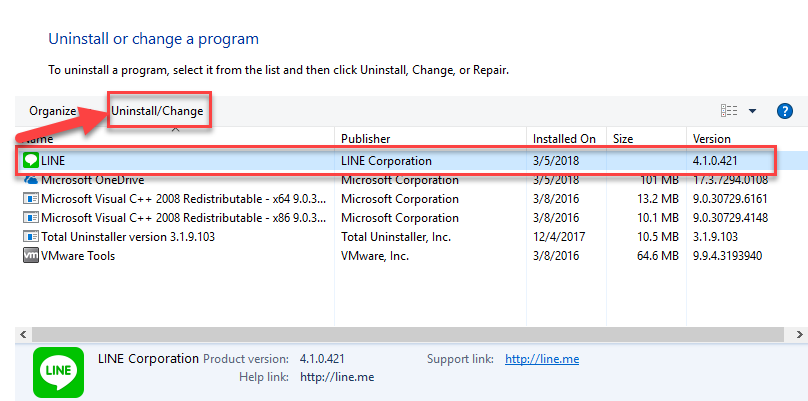Screen dimensions: 808x401
Task: Select the LINE program row
Action: pyautogui.click(x=412, y=161)
